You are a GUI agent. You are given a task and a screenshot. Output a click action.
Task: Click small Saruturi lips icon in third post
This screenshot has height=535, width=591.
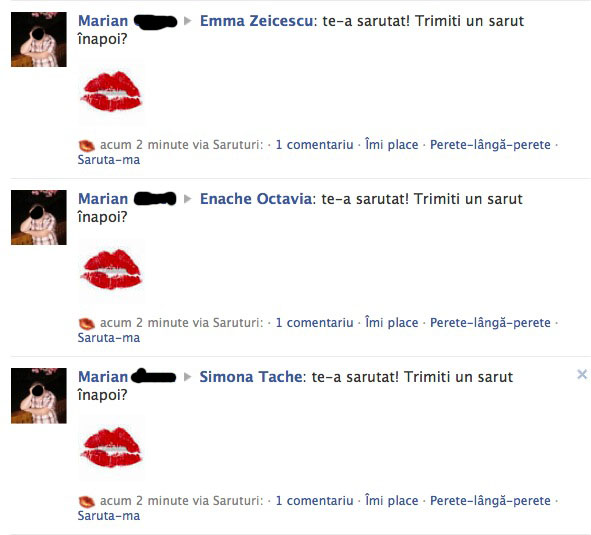86,501
